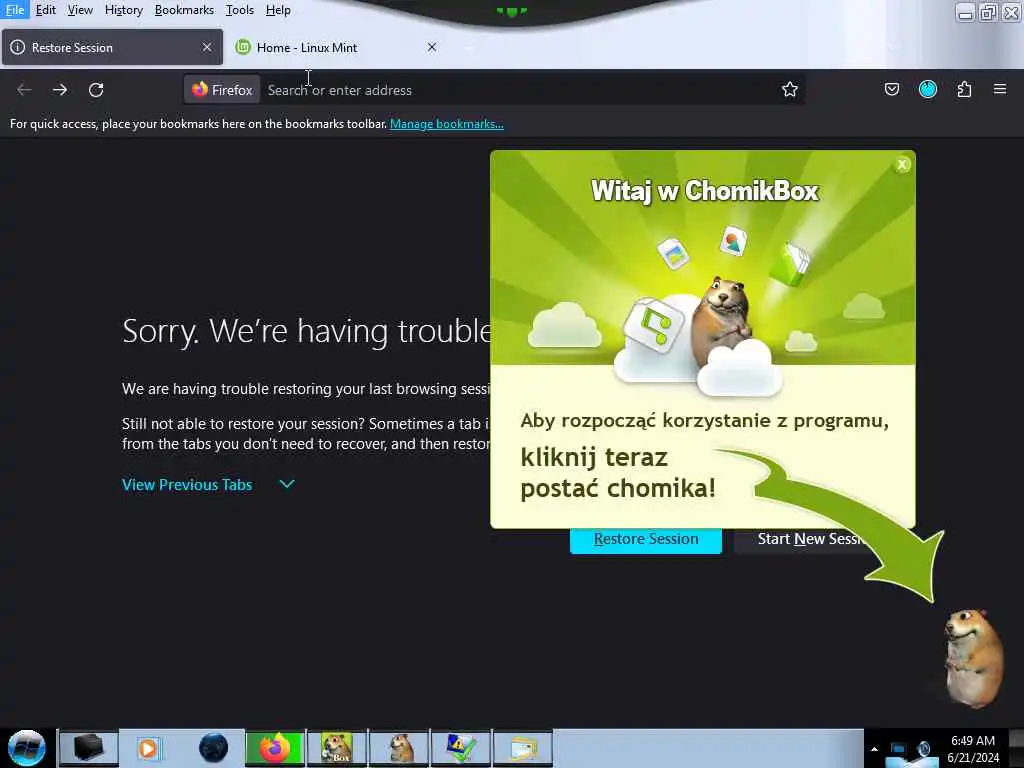Viewport: 1024px width, 768px height.
Task: Click the Start New Session button
Action: click(808, 539)
